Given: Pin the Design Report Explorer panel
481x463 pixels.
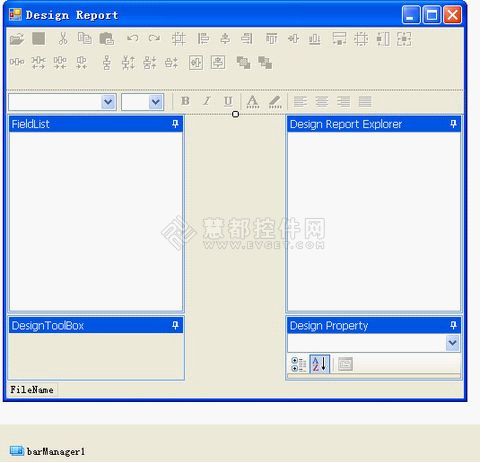Looking at the screenshot, I should click(453, 124).
